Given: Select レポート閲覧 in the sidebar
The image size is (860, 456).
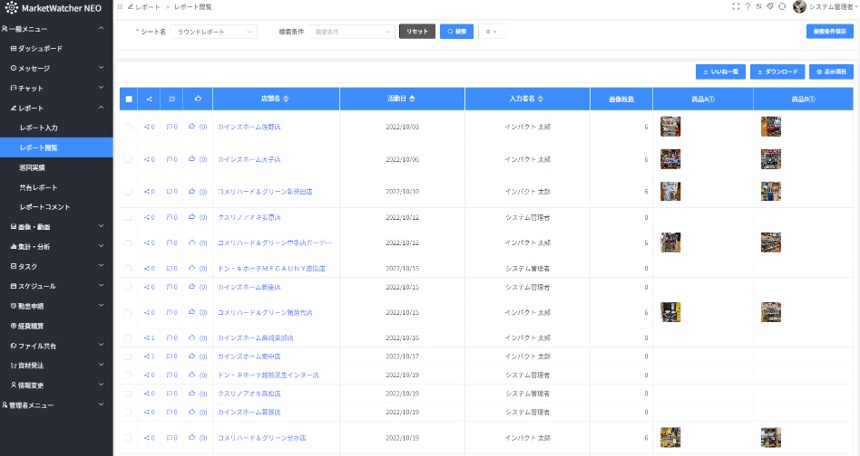Looking at the screenshot, I should coord(56,148).
